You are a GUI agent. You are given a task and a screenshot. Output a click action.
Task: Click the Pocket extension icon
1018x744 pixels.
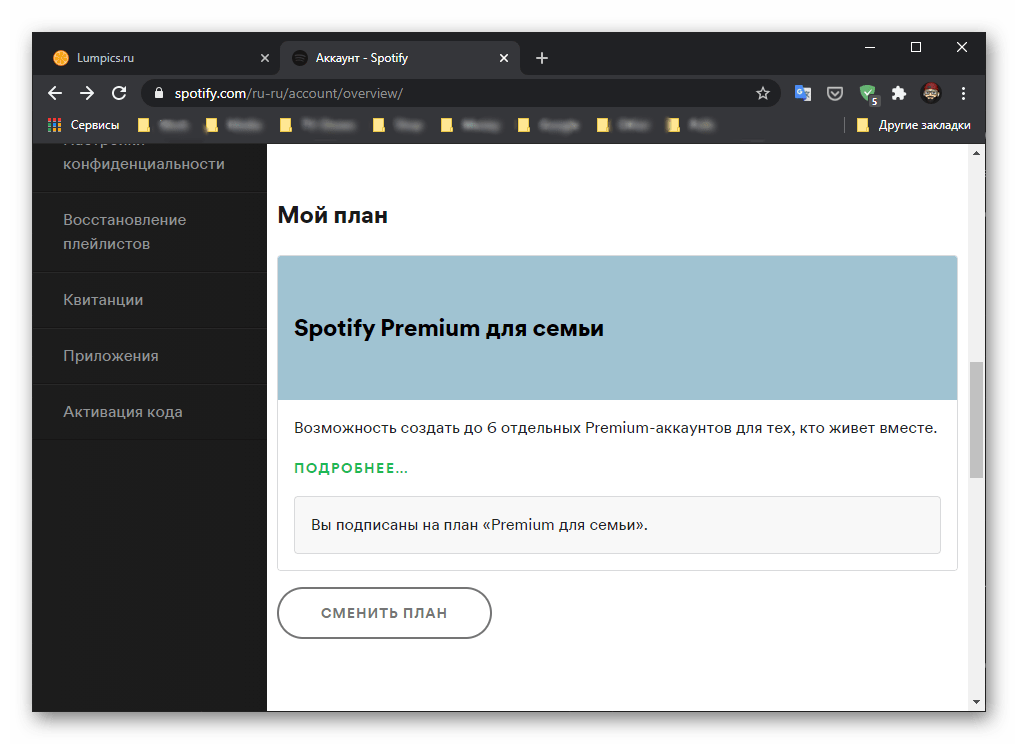(834, 93)
